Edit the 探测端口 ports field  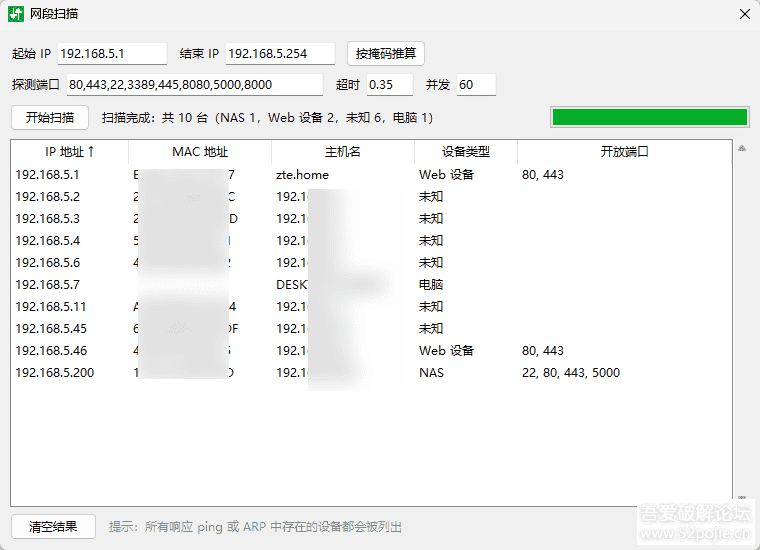pos(195,85)
